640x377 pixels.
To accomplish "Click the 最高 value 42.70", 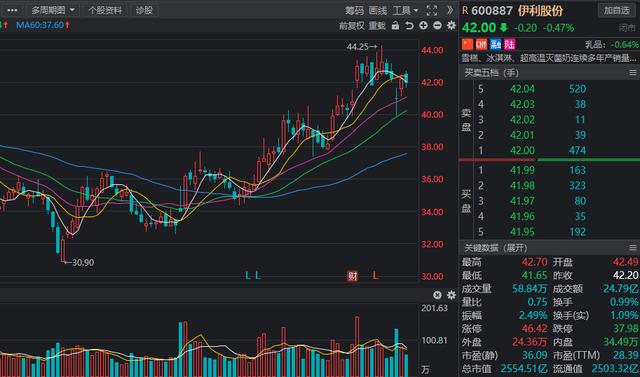I will click(x=534, y=262).
